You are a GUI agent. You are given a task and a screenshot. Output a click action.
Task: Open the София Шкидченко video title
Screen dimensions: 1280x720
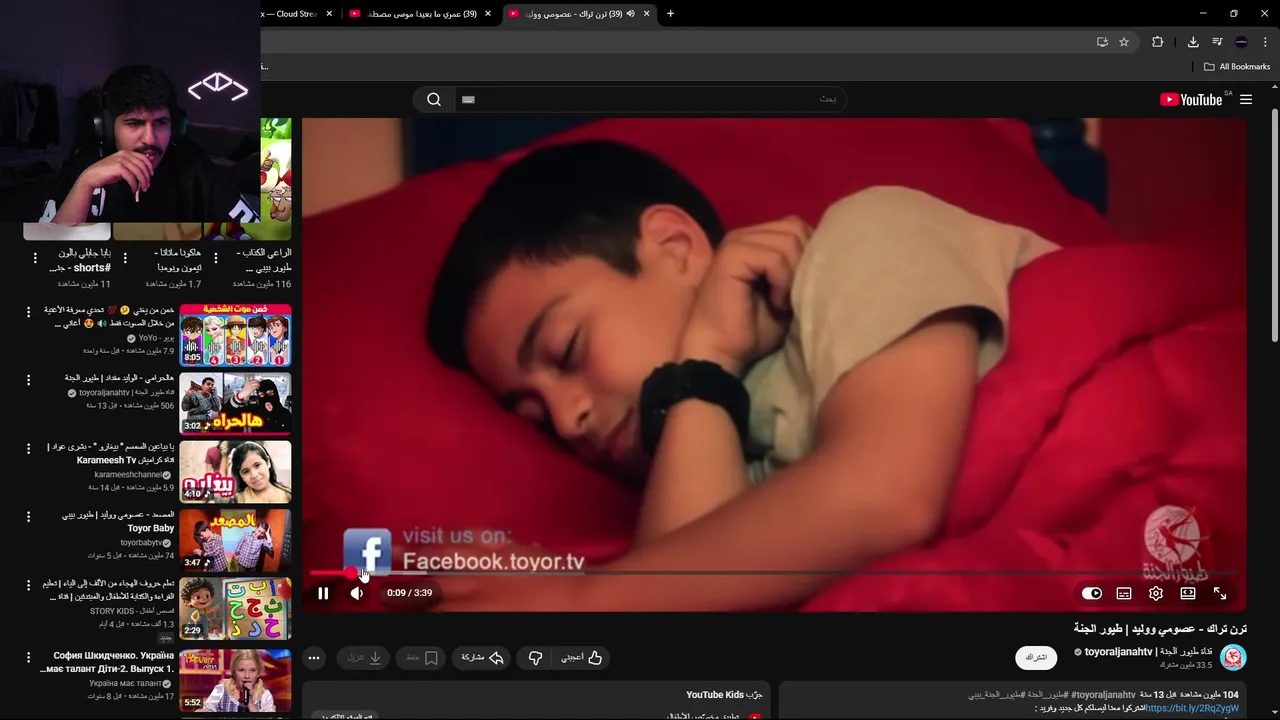107,662
